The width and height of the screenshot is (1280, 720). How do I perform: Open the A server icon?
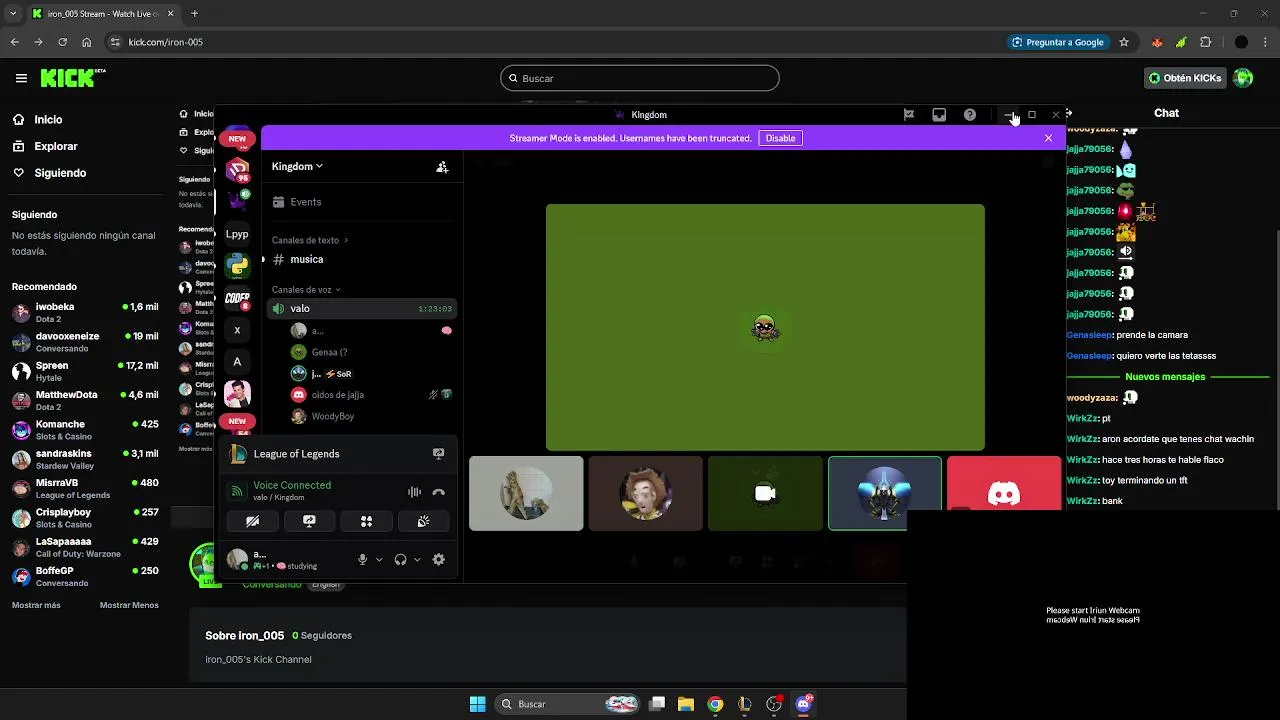coord(237,362)
